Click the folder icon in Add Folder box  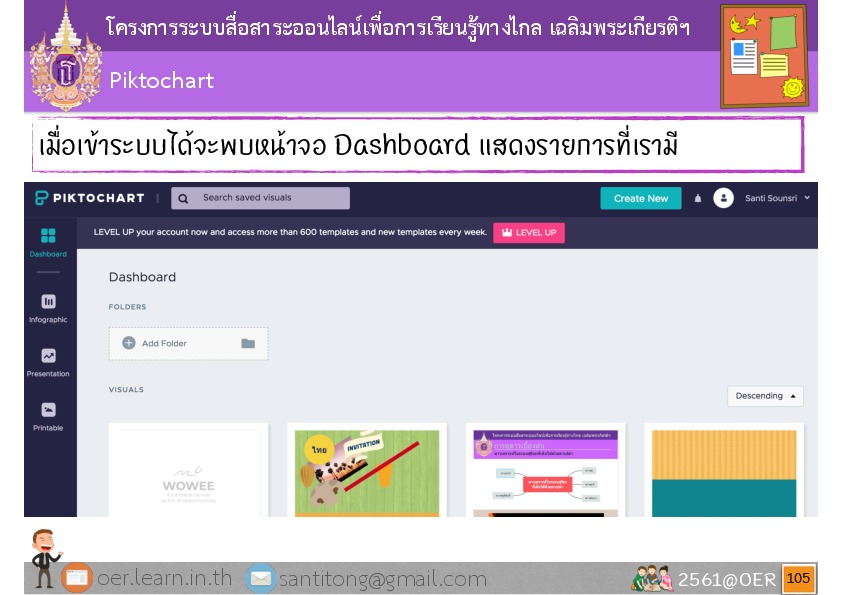(x=248, y=343)
